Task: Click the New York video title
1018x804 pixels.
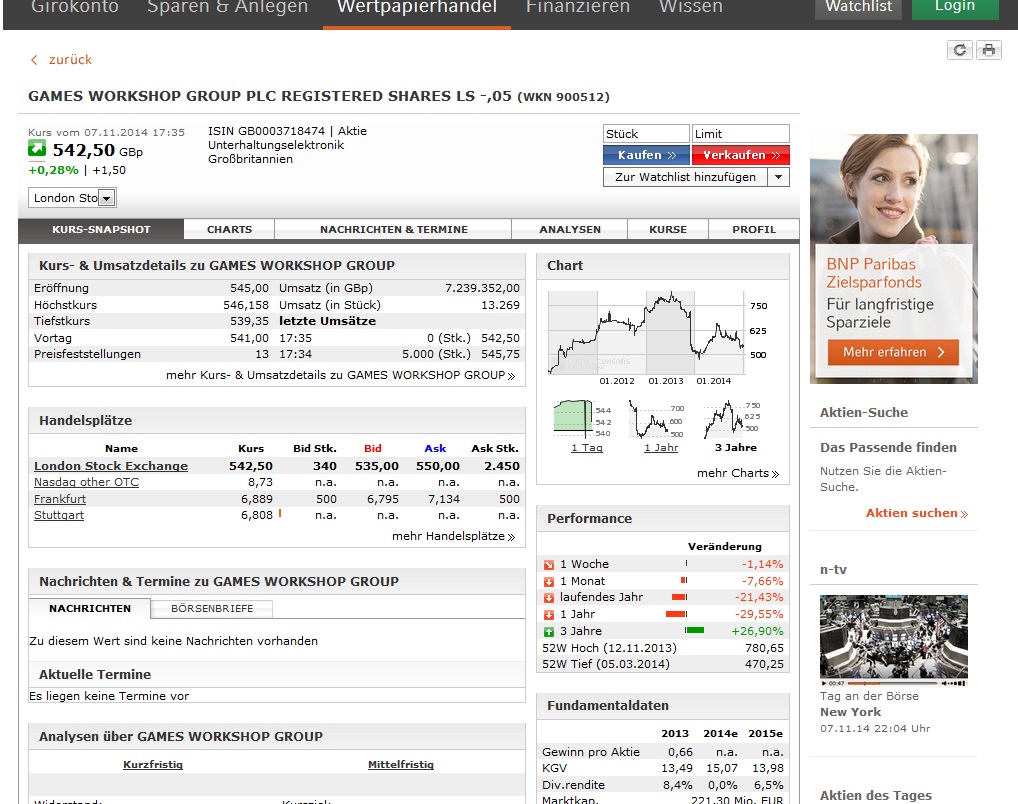Action: (x=850, y=712)
